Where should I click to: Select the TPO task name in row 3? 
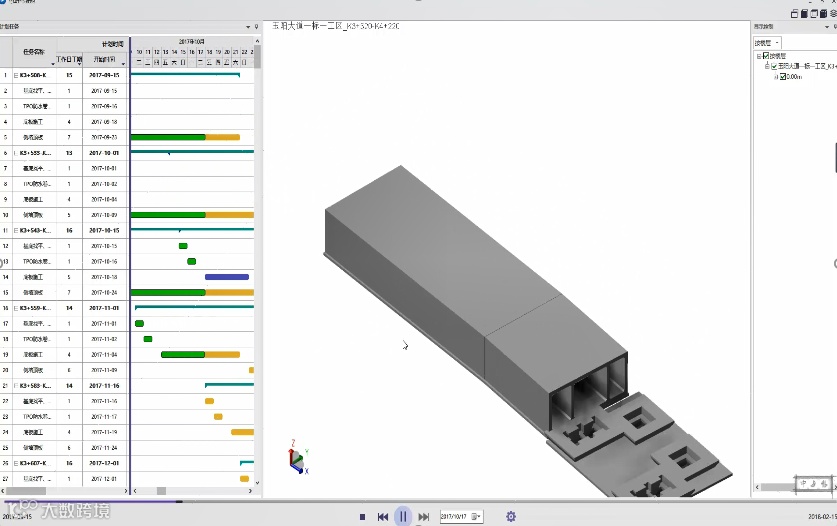(35, 106)
